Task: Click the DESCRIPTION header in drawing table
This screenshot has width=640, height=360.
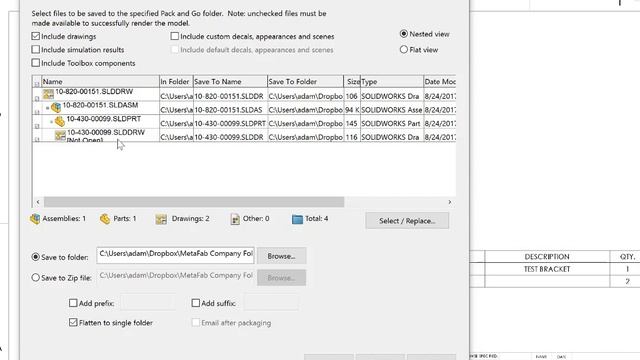Action: 547,257
